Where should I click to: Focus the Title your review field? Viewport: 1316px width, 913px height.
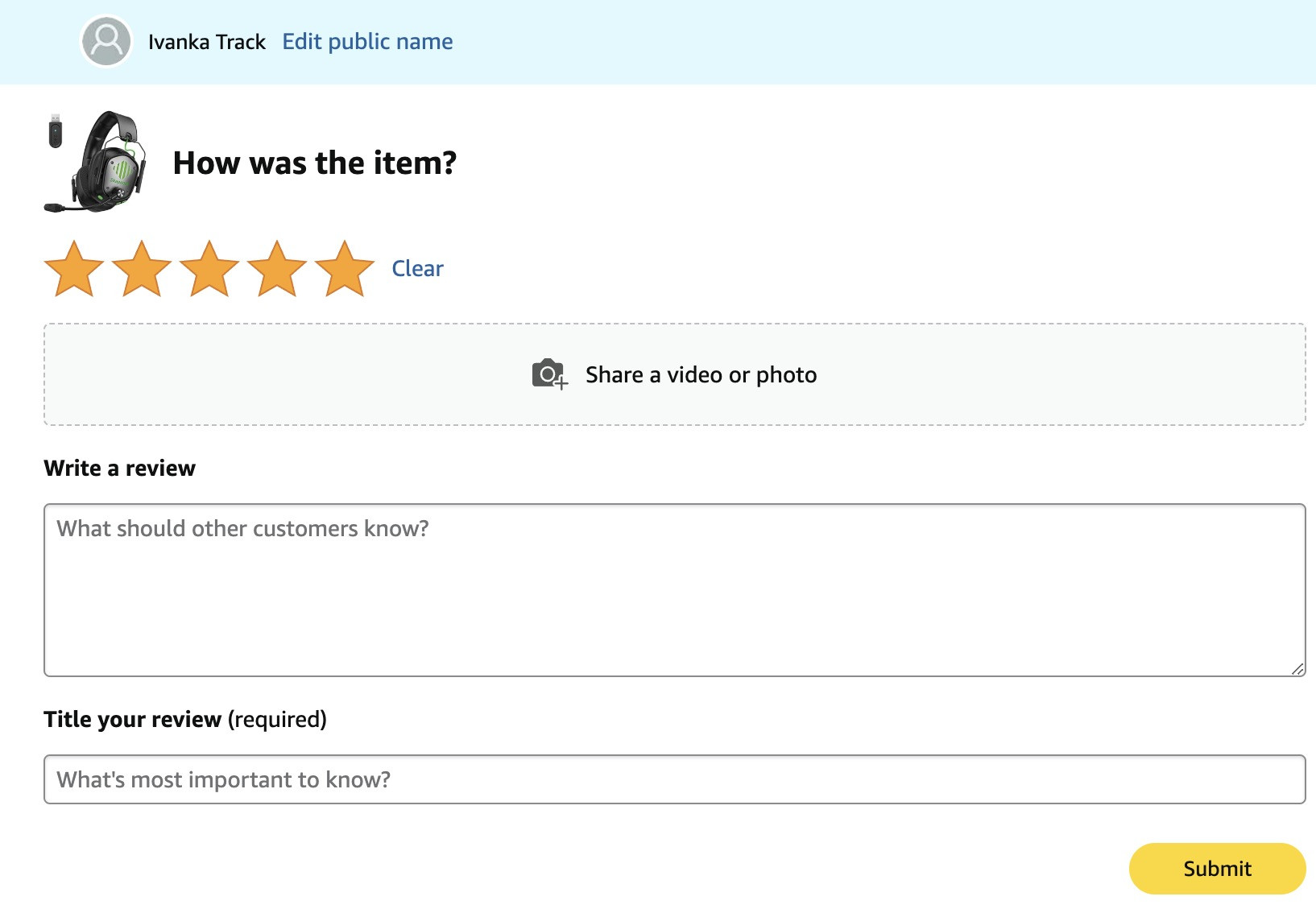pyautogui.click(x=675, y=779)
